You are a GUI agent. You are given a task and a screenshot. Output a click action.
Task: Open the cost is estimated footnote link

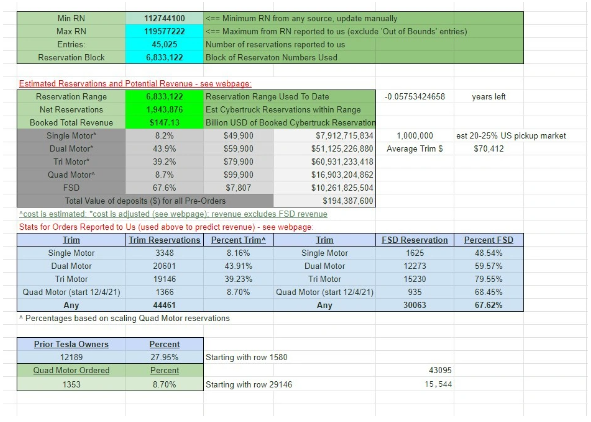[x=173, y=214]
